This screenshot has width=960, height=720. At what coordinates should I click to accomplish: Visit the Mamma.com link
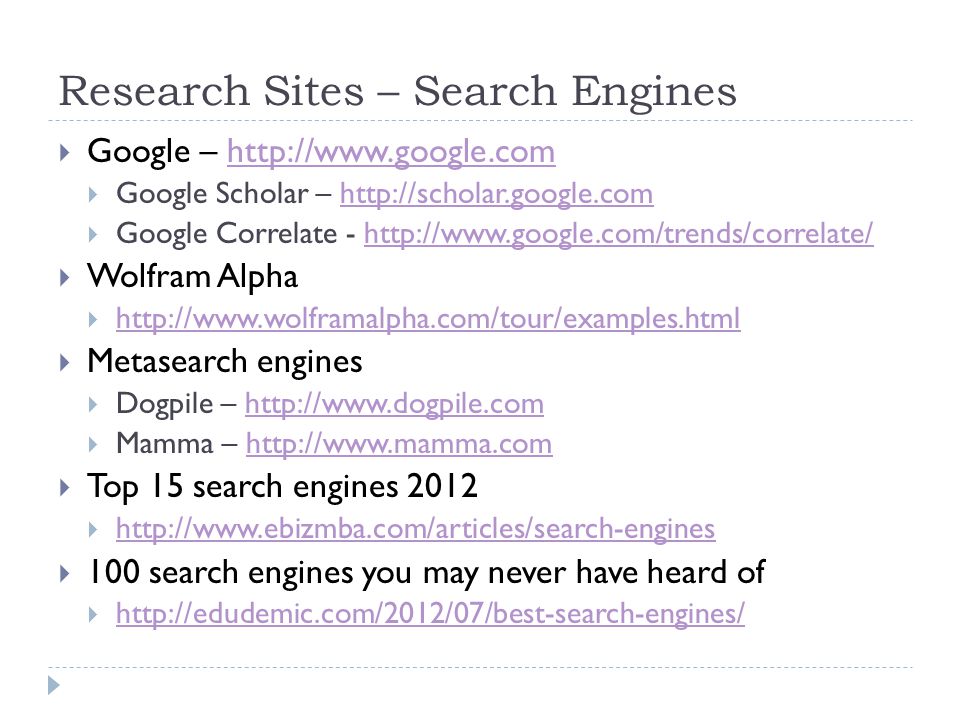pyautogui.click(x=399, y=444)
